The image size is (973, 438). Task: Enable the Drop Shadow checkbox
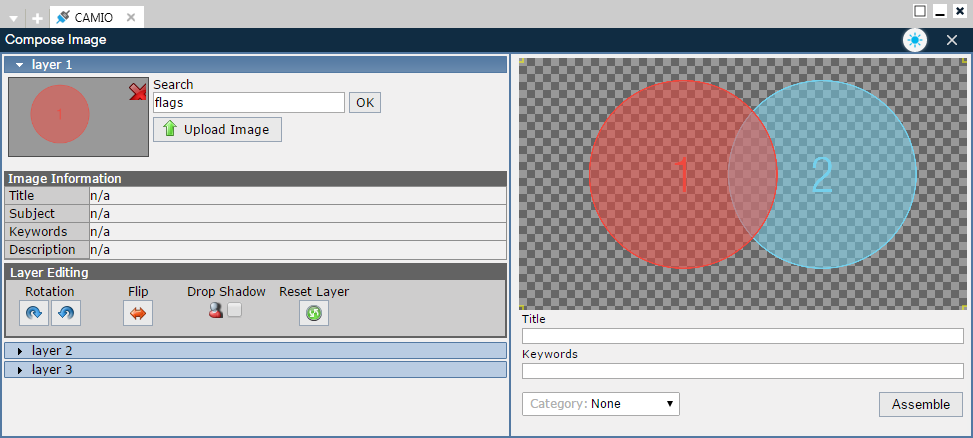pos(234,311)
